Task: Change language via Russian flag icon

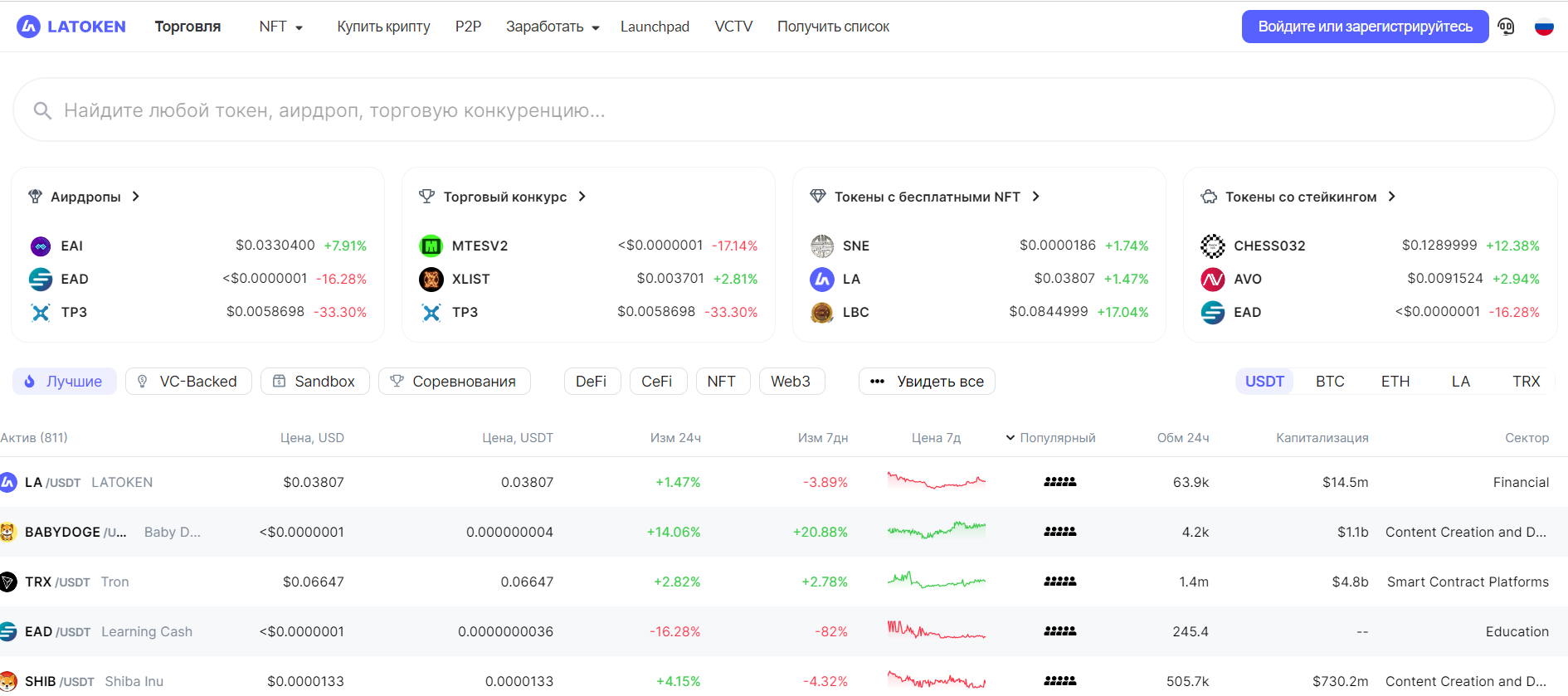Action: 1544,27
